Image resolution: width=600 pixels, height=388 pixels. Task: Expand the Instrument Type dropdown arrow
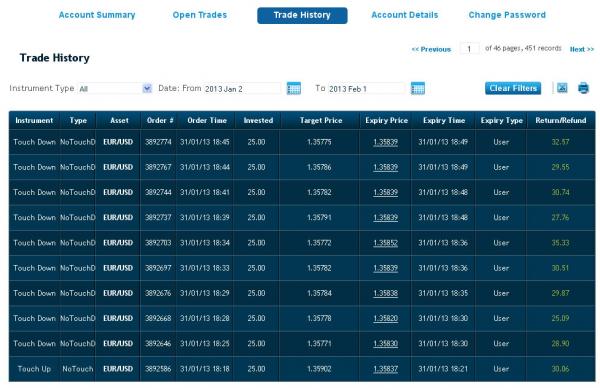pyautogui.click(x=147, y=88)
